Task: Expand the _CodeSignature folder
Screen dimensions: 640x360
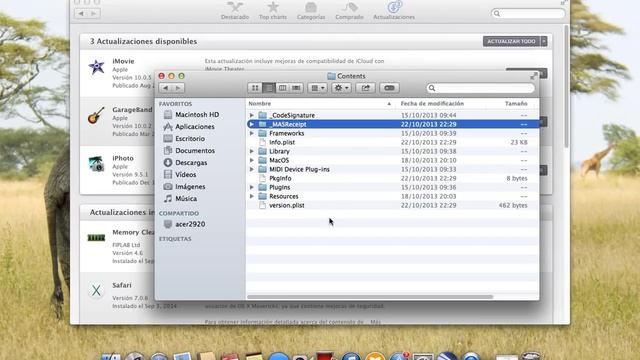Action: coord(252,116)
